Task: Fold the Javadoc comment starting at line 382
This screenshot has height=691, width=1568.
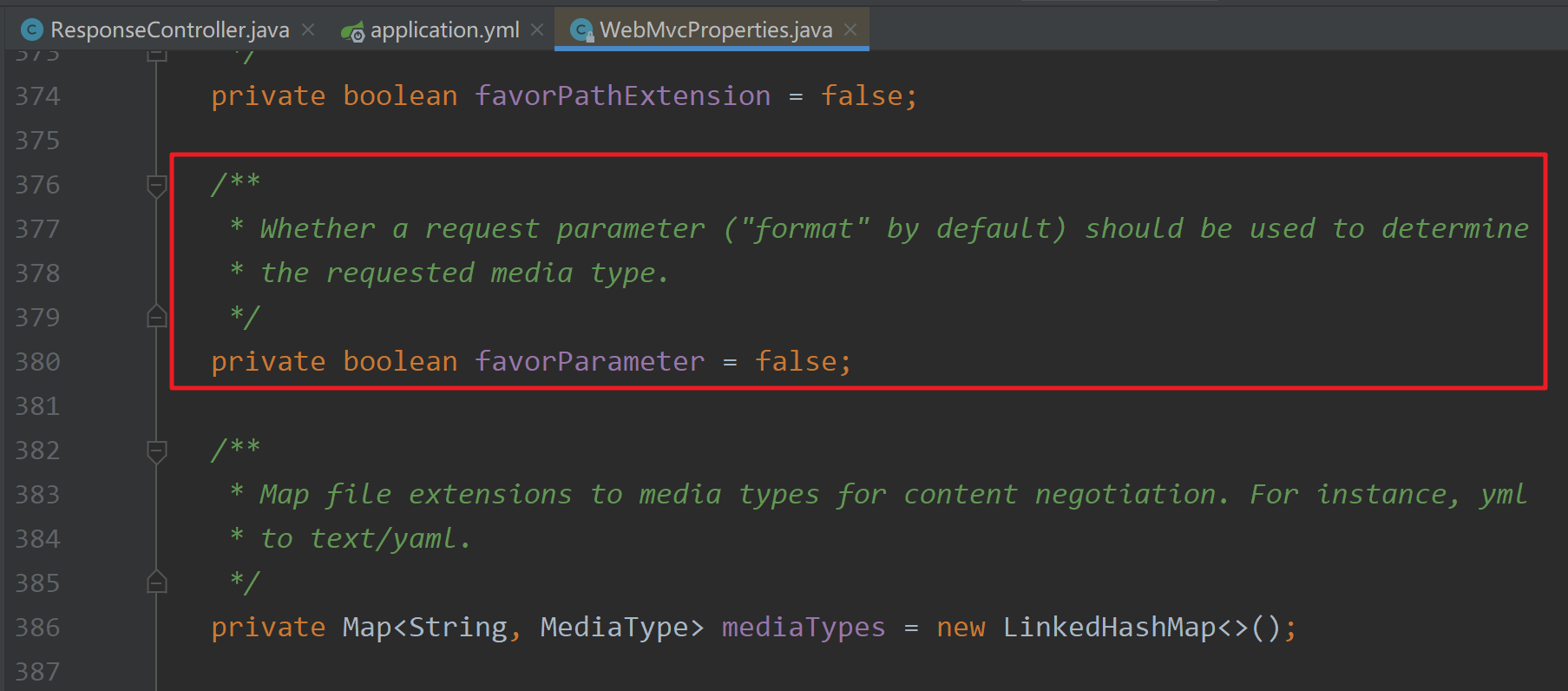Action: coord(157,451)
